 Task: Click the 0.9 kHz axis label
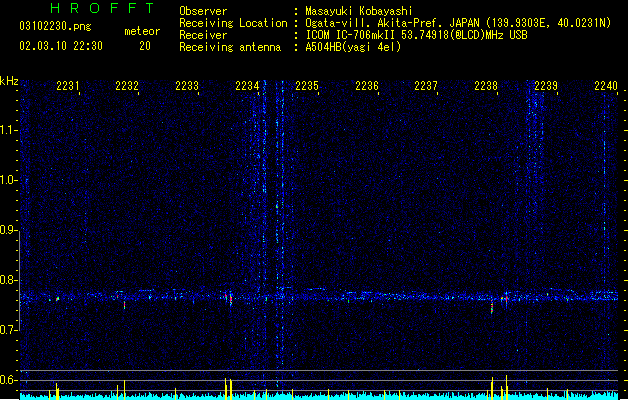[x=8, y=230]
